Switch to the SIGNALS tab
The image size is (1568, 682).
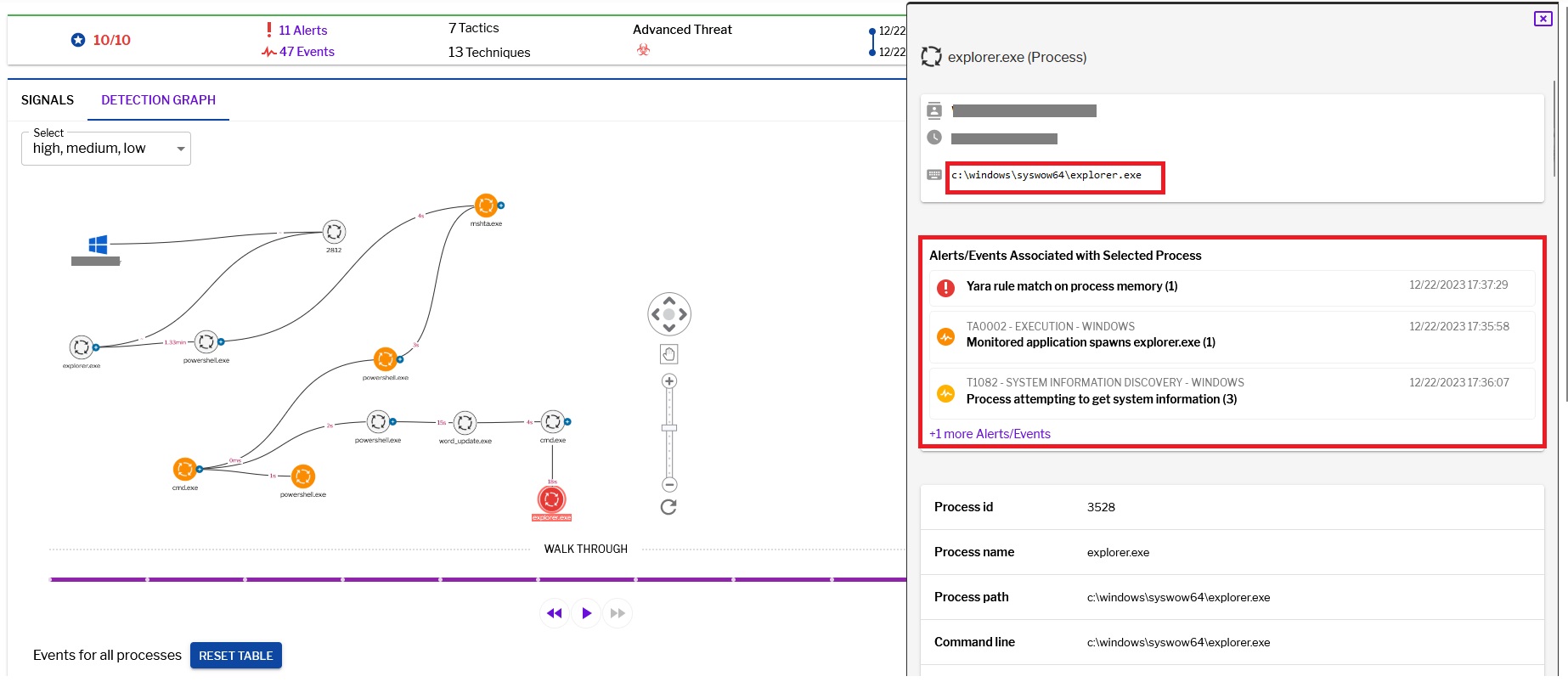click(48, 100)
